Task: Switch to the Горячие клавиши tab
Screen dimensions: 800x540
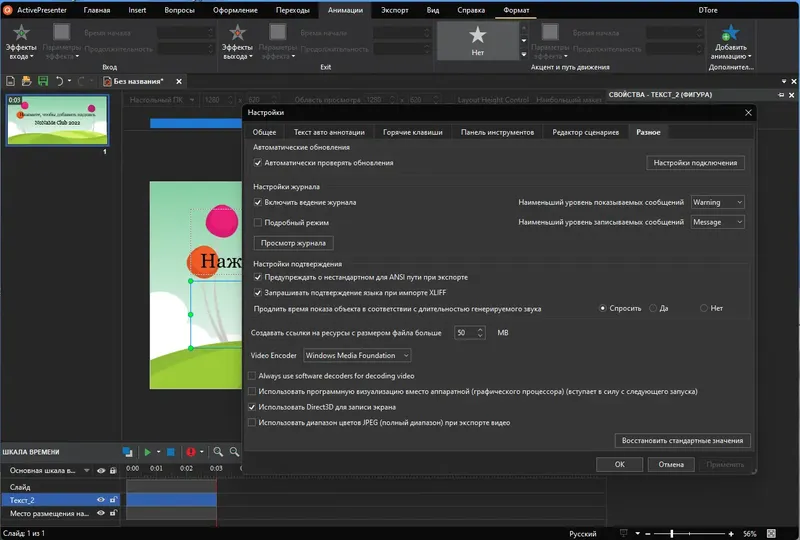Action: click(410, 132)
